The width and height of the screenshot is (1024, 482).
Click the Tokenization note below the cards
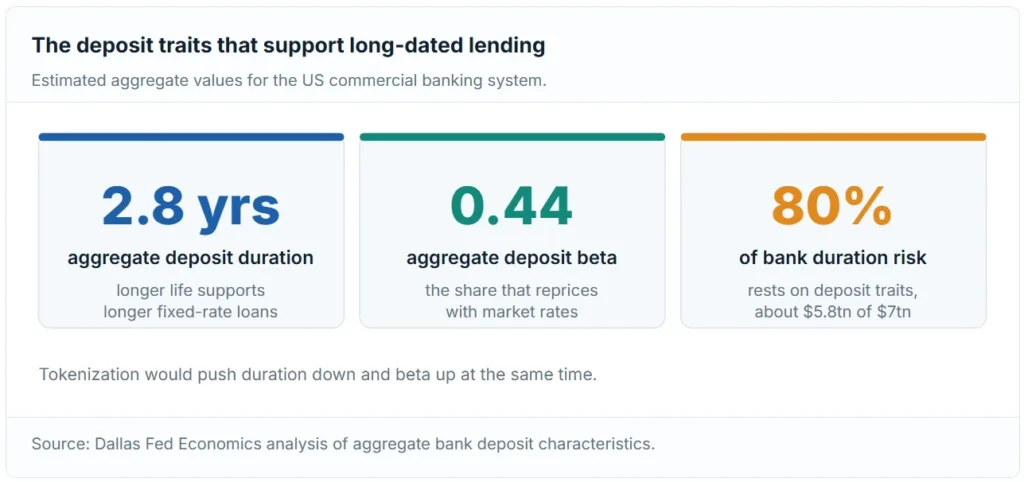[318, 376]
